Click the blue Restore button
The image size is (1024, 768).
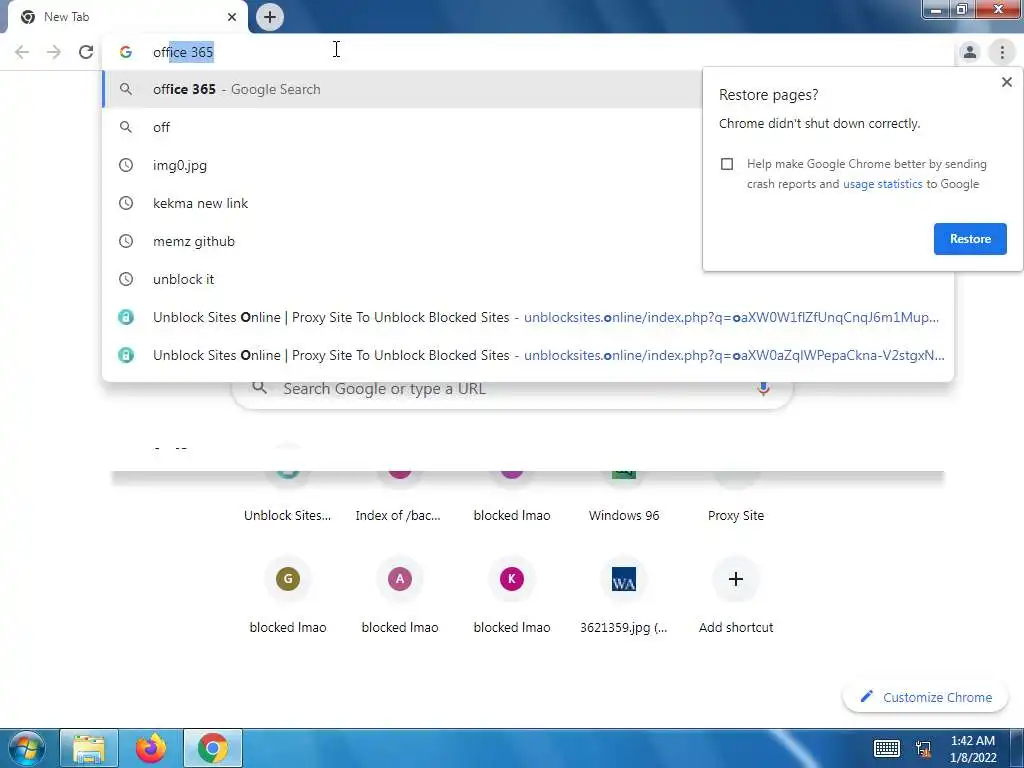pyautogui.click(x=970, y=239)
